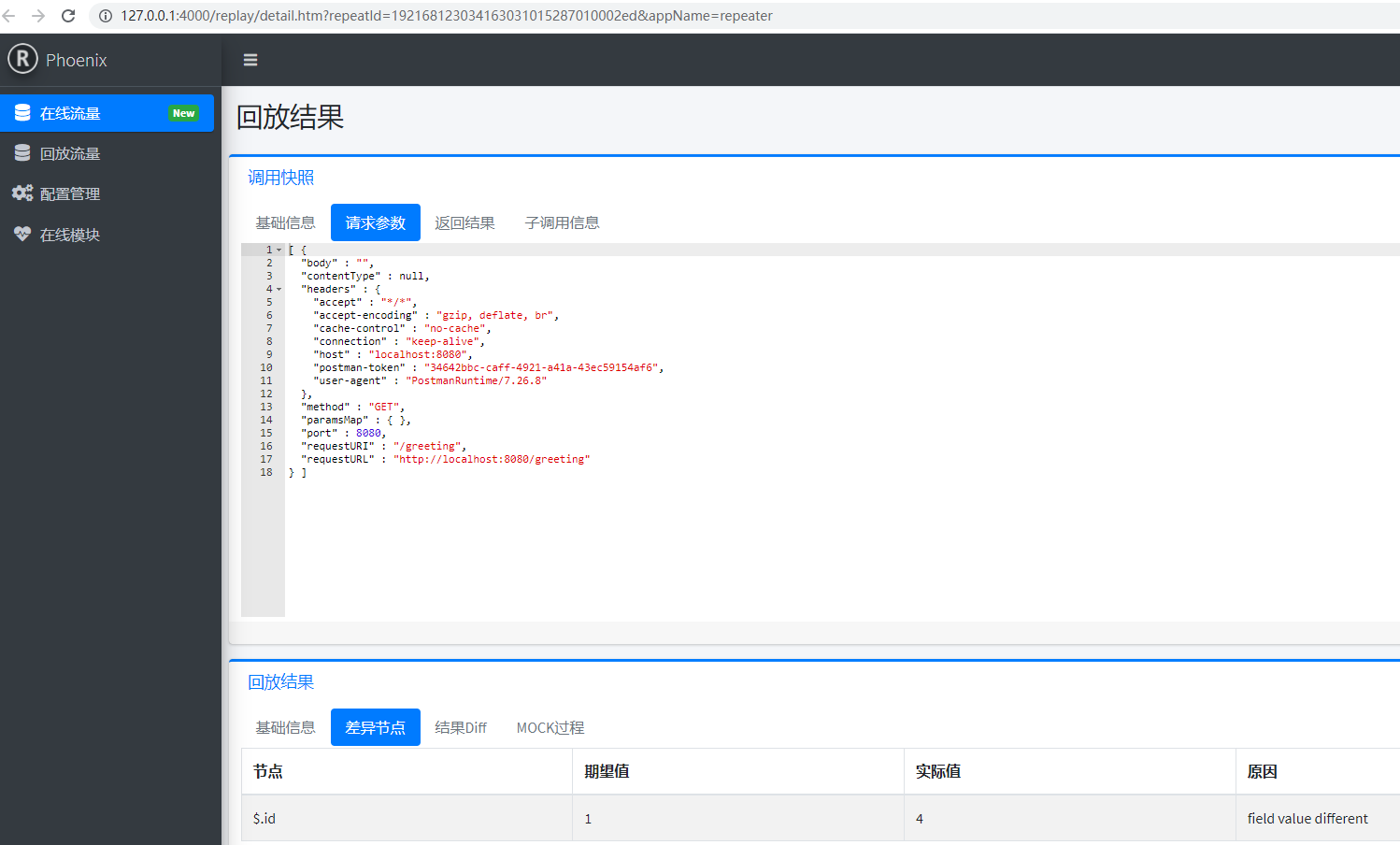This screenshot has width=1400, height=845.
Task: Click the Phoenix logo icon
Action: [22, 58]
